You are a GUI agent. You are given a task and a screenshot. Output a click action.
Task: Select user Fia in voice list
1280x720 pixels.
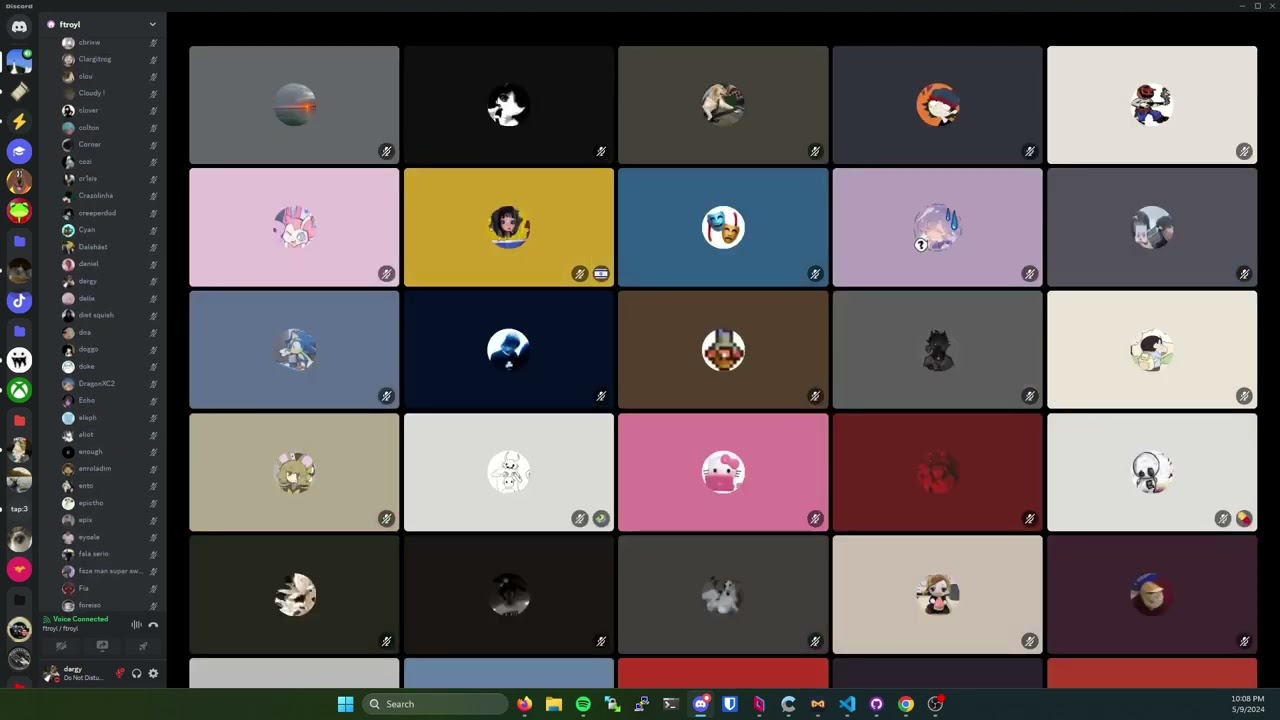tap(108, 588)
